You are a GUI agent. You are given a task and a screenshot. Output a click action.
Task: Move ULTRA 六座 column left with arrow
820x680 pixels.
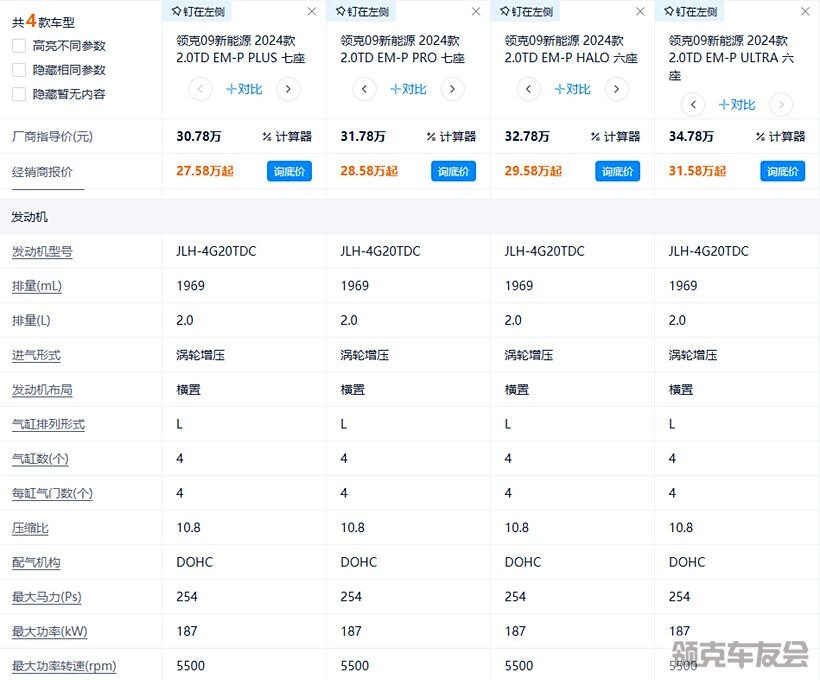point(693,105)
